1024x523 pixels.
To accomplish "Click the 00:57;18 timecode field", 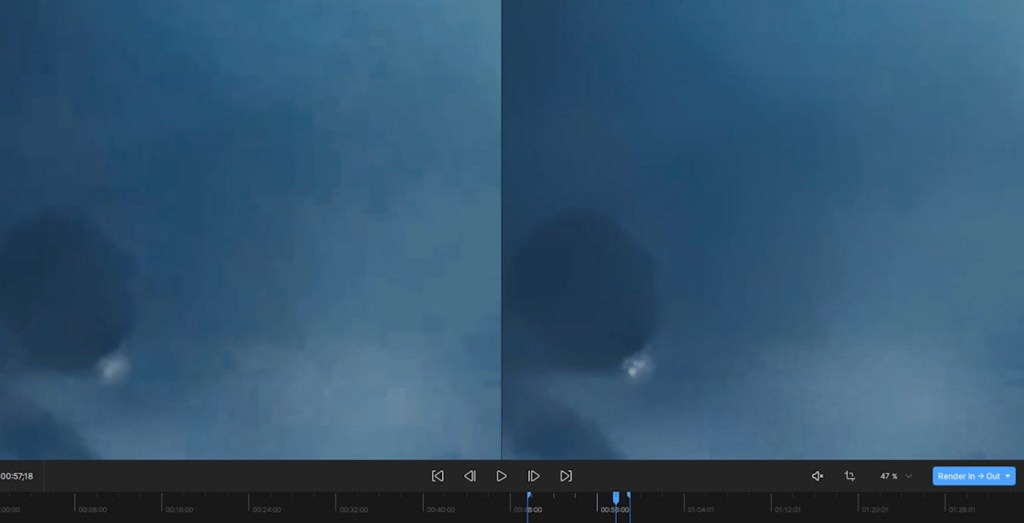I will 17,476.
